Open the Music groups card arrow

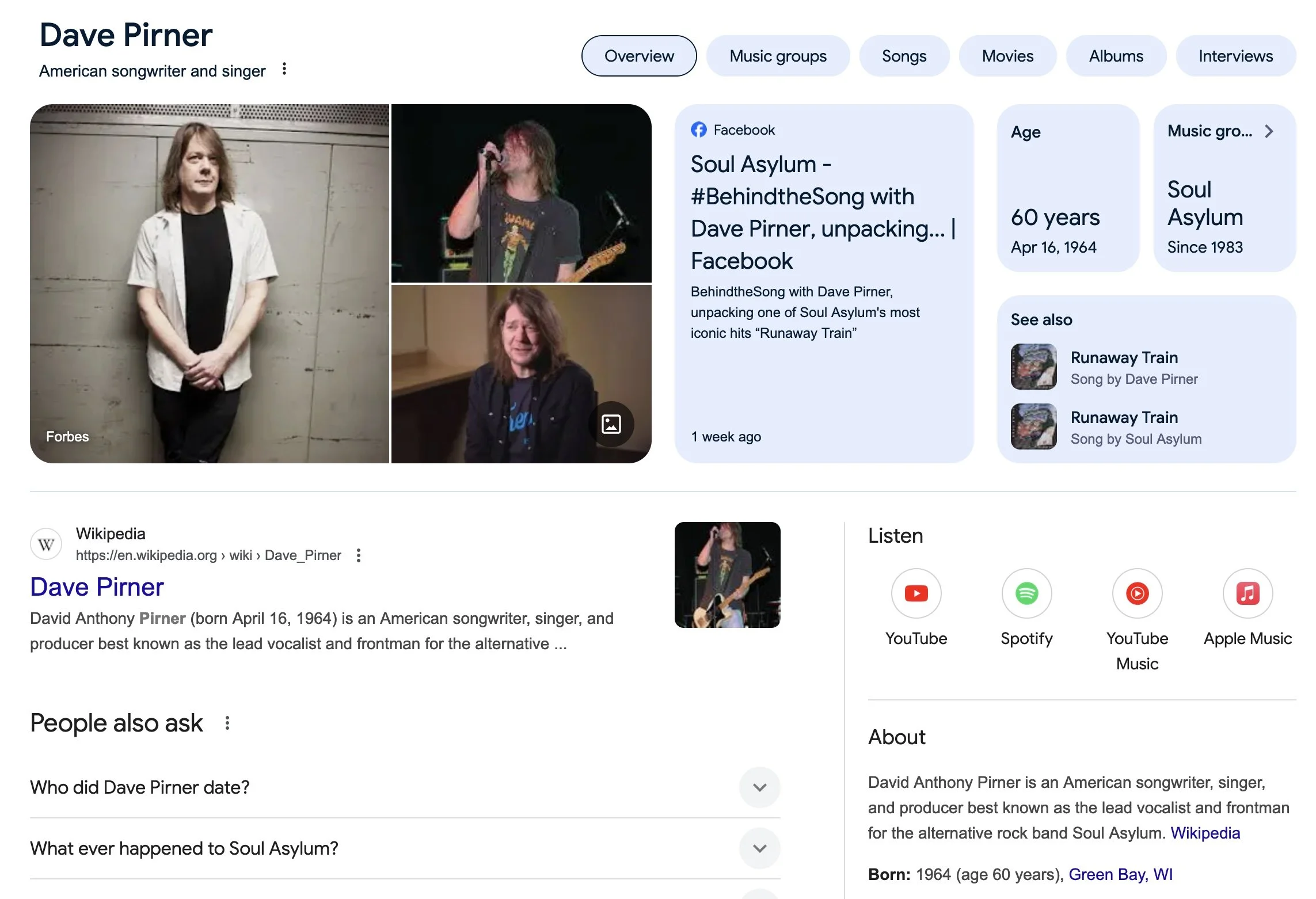tap(1269, 131)
